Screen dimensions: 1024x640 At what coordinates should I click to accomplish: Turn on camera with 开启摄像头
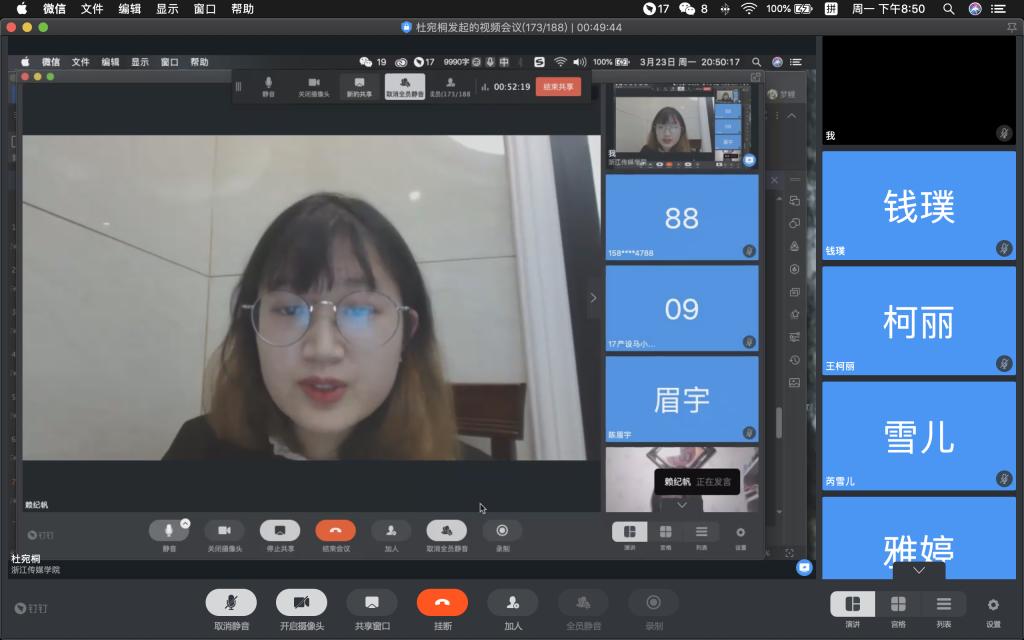point(301,602)
